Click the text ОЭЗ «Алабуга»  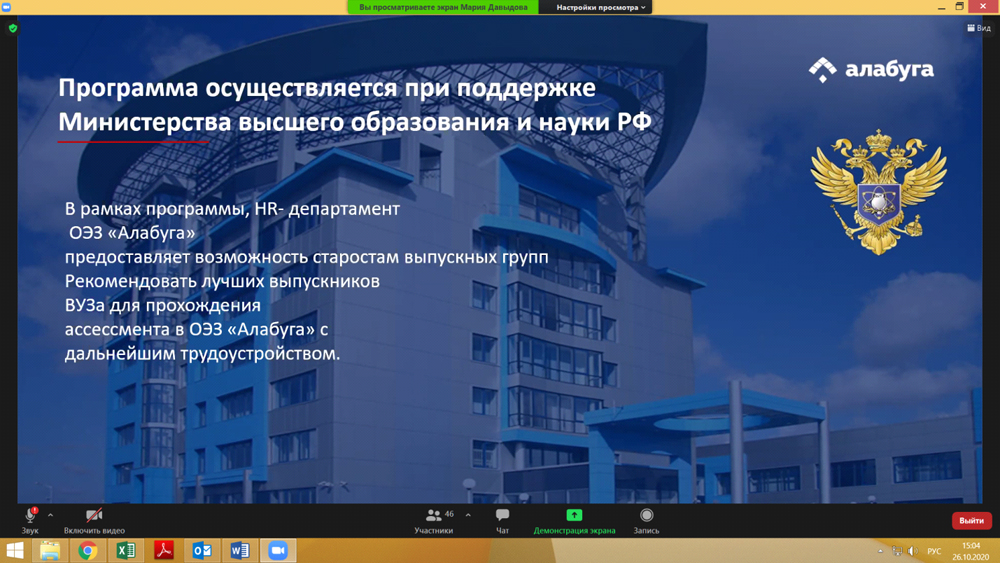pos(132,233)
